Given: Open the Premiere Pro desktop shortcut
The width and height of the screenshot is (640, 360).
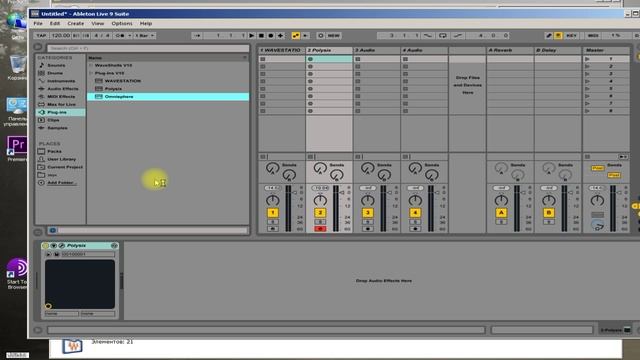Looking at the screenshot, I should 17,148.
